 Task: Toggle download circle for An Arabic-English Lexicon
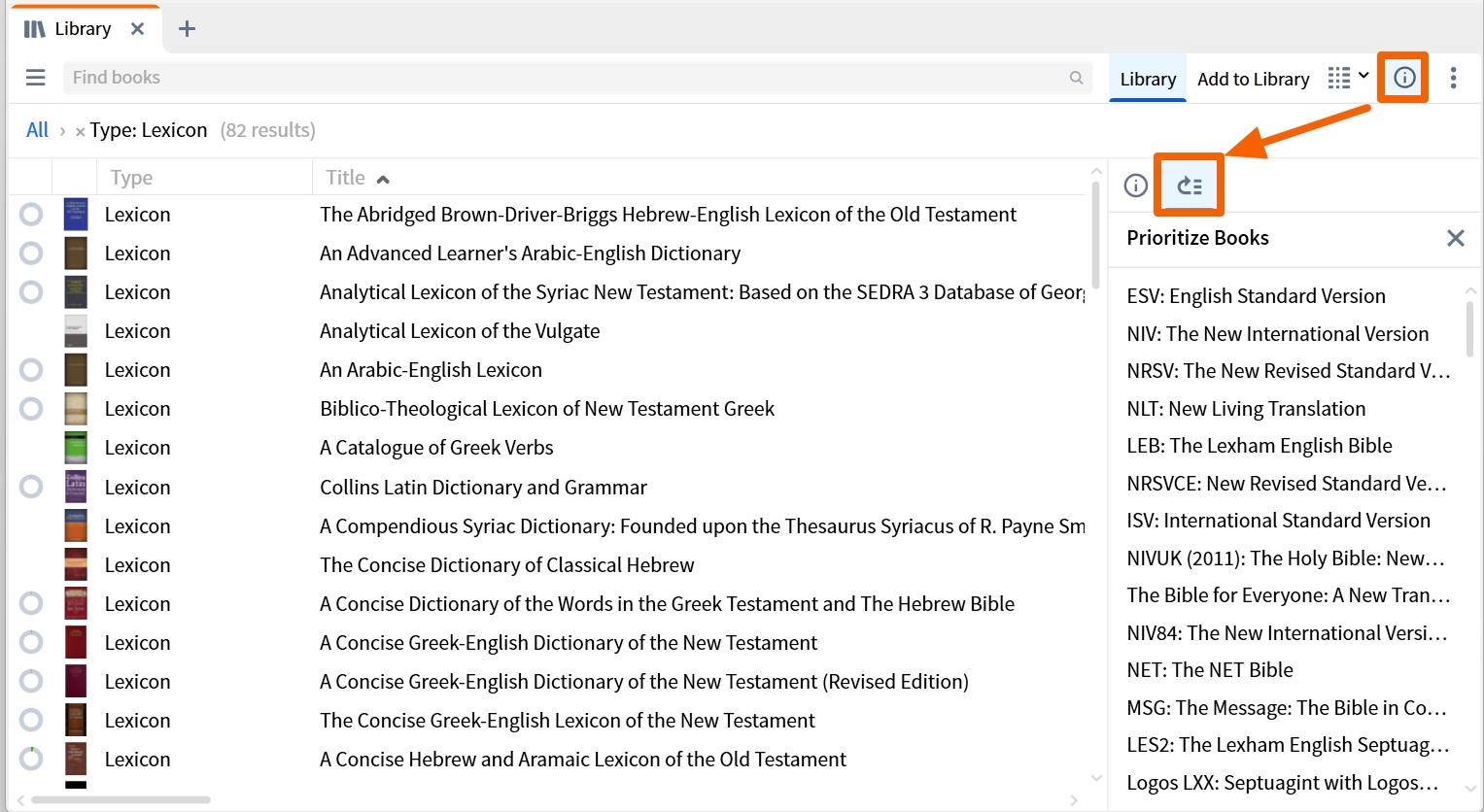coord(31,370)
